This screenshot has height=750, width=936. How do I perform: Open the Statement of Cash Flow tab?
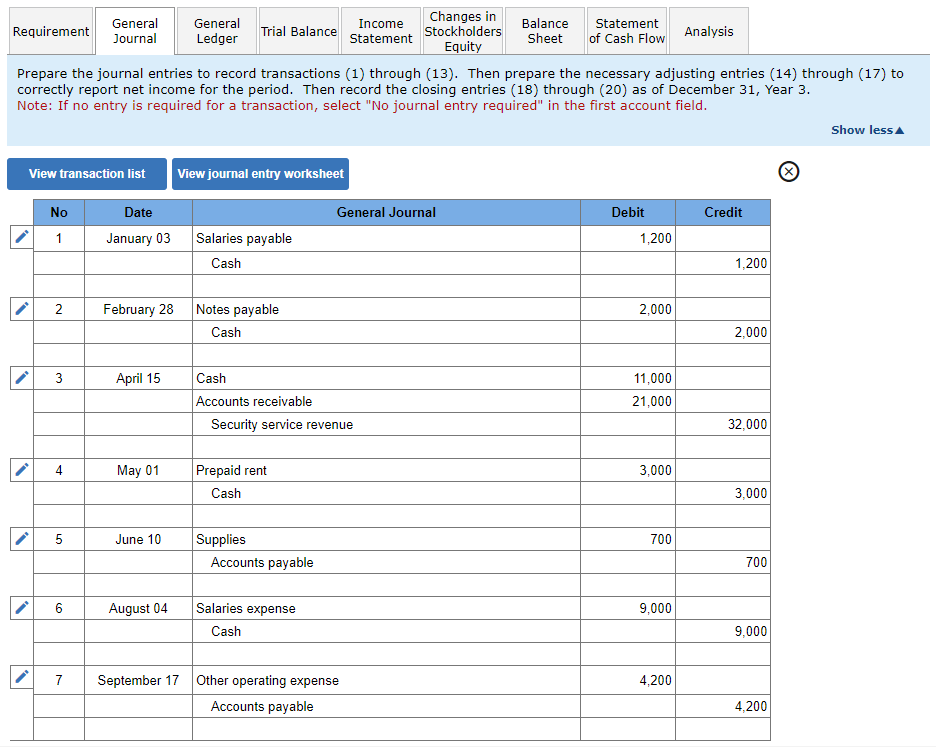coord(627,31)
